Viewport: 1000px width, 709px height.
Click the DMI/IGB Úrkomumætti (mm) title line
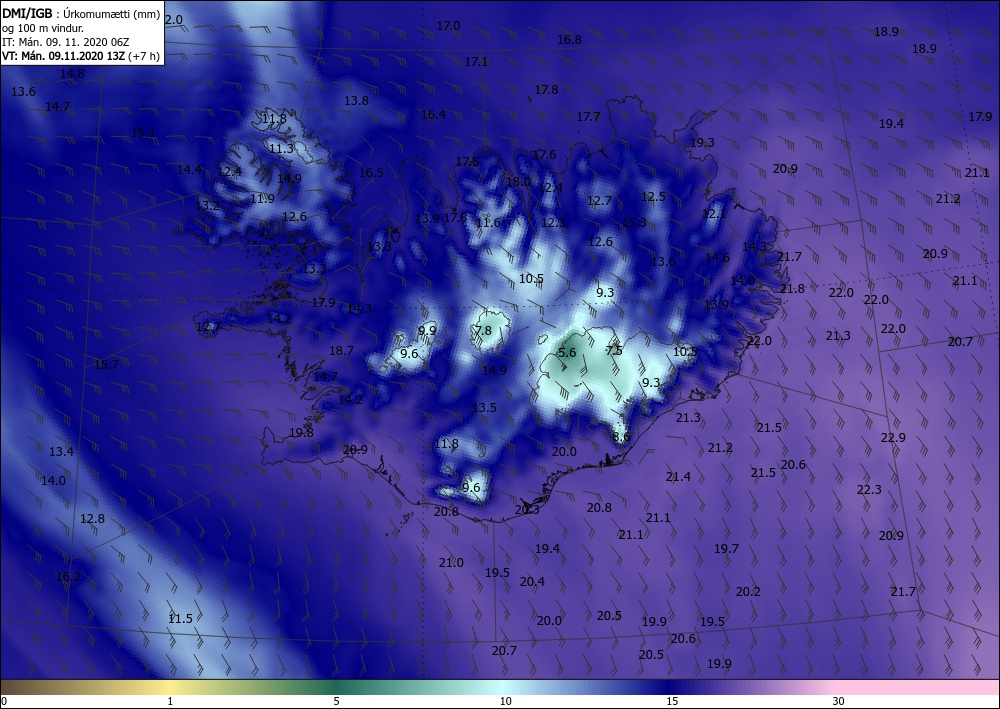[x=81, y=14]
